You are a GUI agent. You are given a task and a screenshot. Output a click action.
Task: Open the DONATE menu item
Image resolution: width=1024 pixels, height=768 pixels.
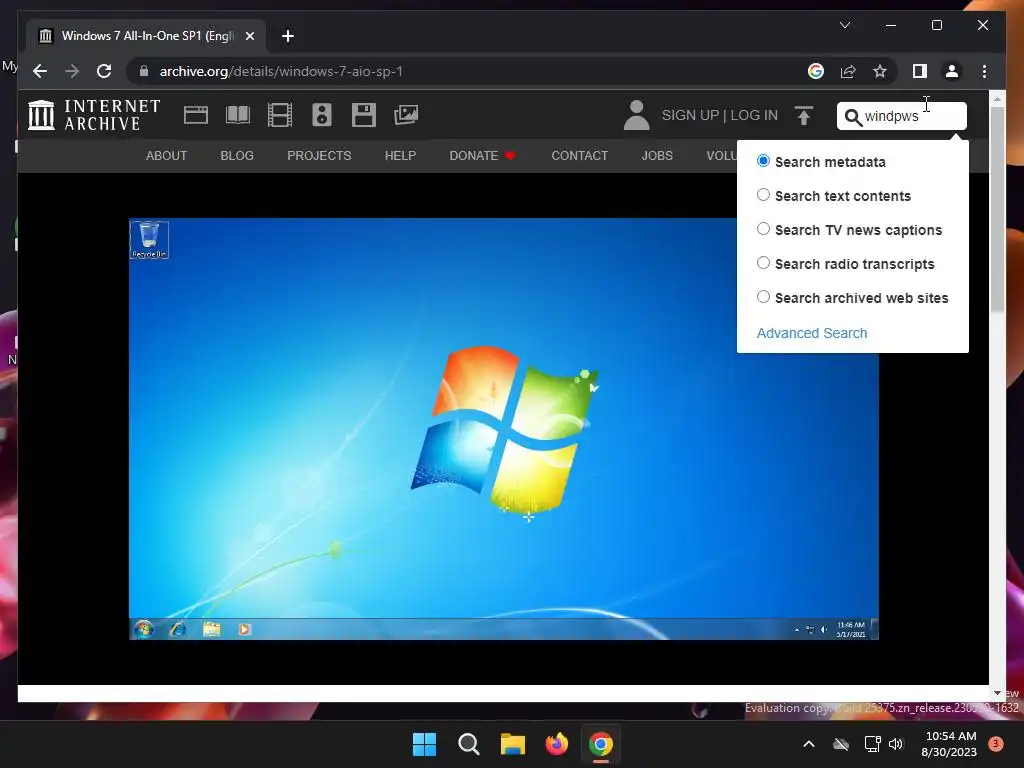click(482, 155)
